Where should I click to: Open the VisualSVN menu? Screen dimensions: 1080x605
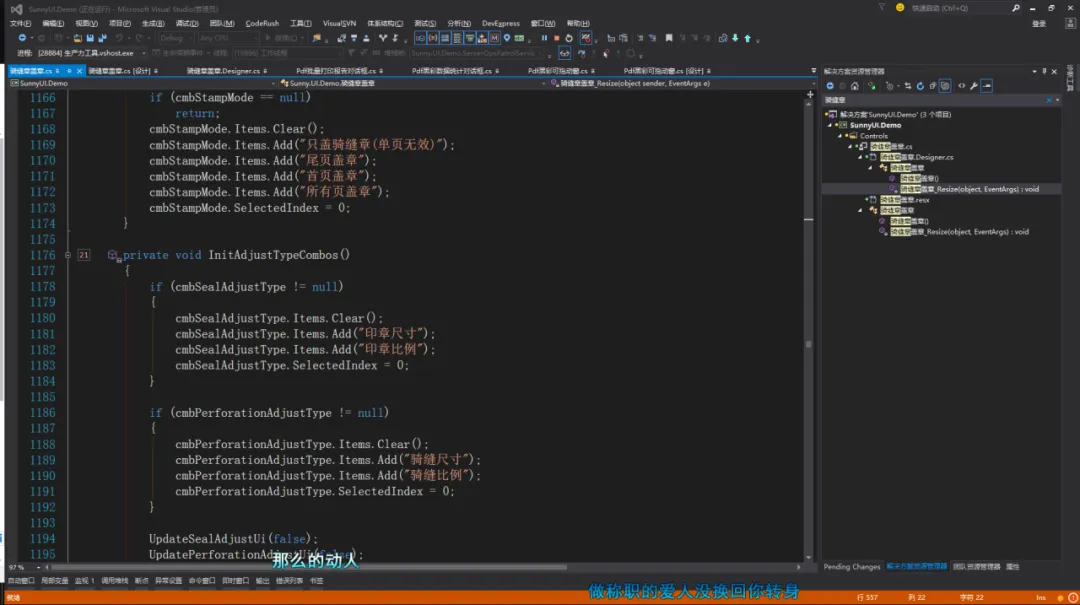point(339,23)
